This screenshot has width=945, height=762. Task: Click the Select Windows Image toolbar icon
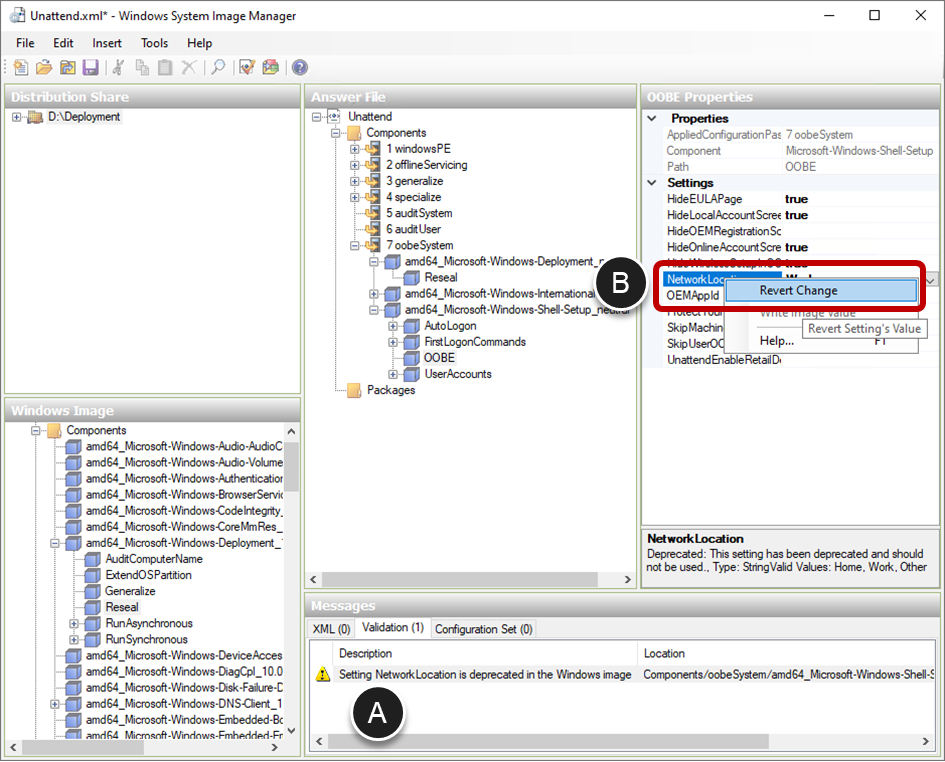pos(67,68)
